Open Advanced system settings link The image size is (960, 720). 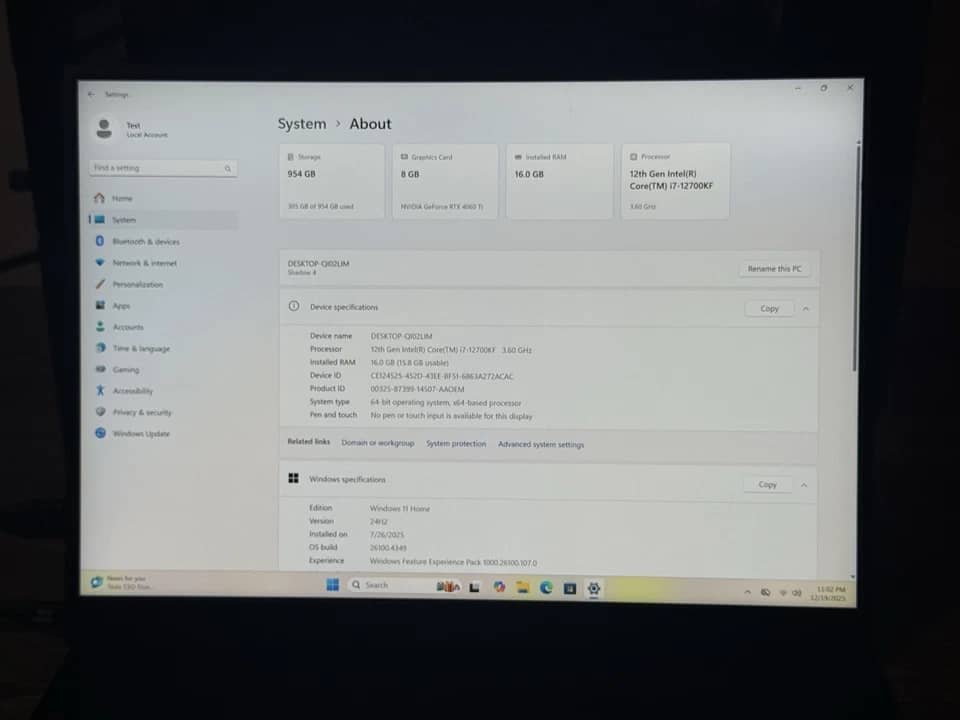click(x=541, y=444)
